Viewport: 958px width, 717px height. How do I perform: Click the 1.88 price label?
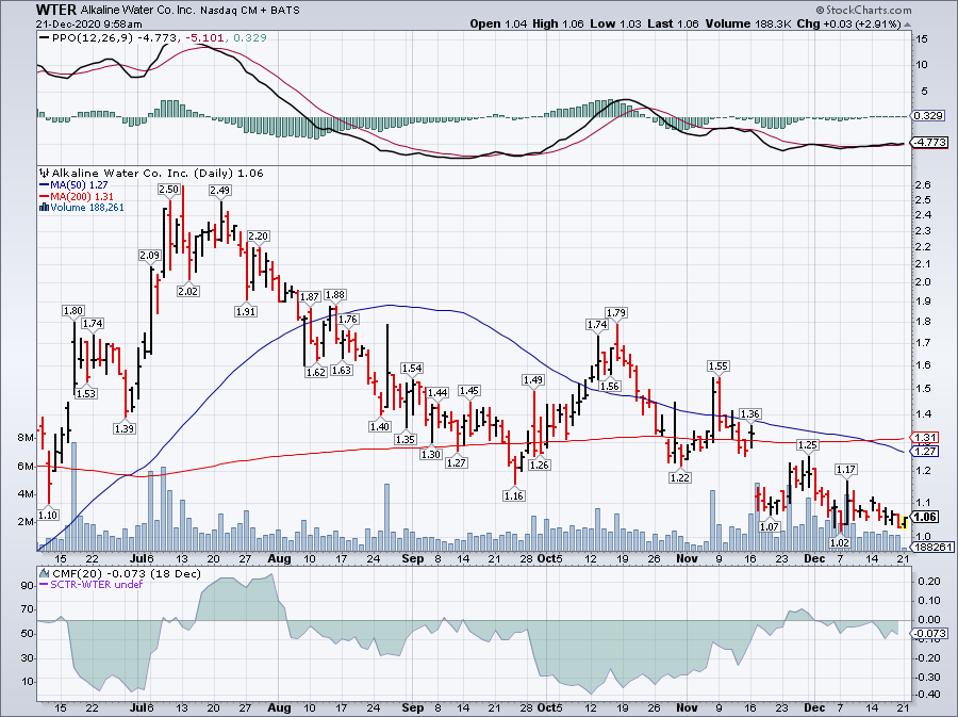[335, 295]
